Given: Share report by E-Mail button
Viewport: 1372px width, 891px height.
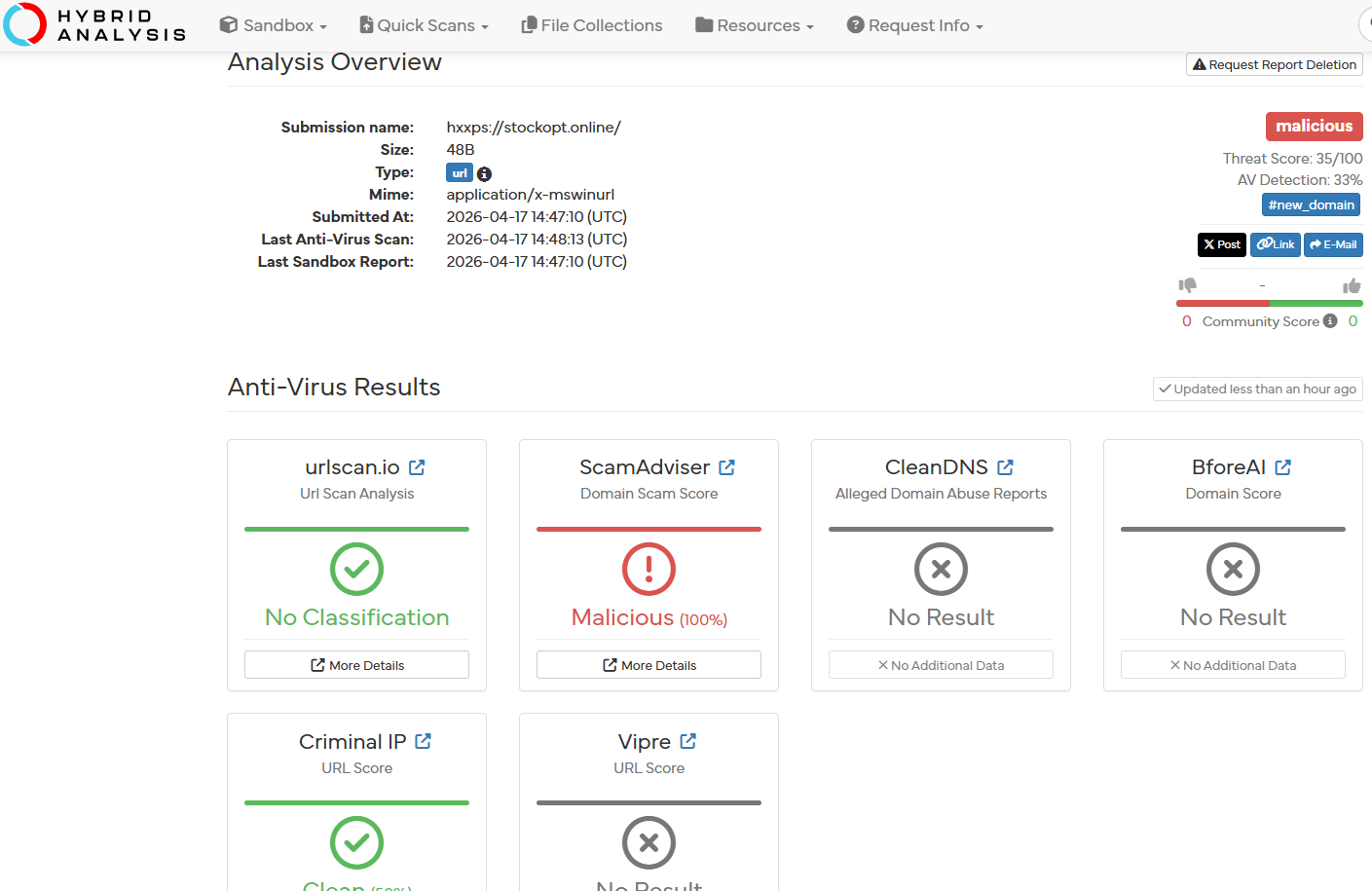Looking at the screenshot, I should coord(1333,244).
